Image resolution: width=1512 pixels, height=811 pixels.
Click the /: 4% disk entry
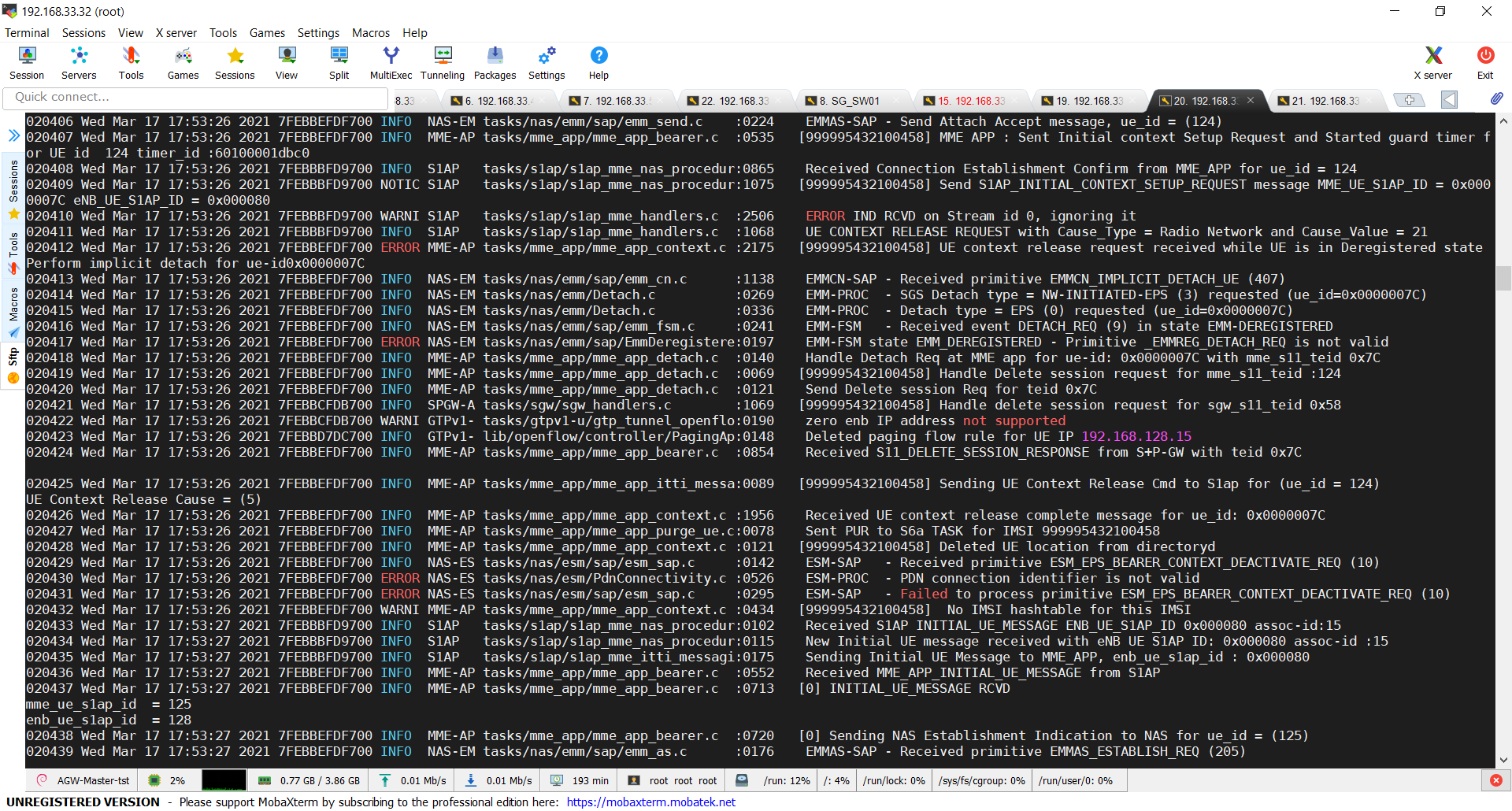(836, 780)
